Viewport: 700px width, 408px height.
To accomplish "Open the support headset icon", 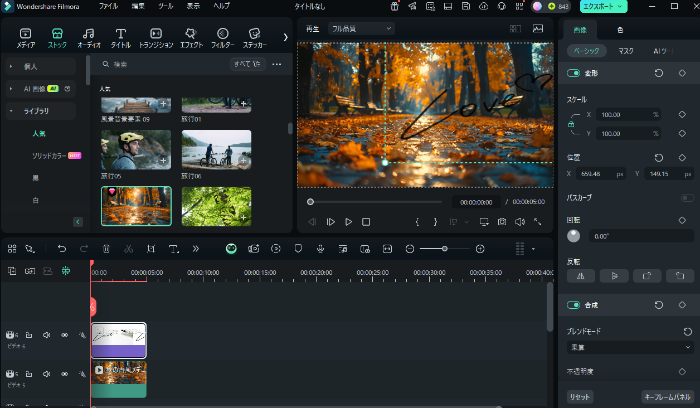I will [501, 6].
